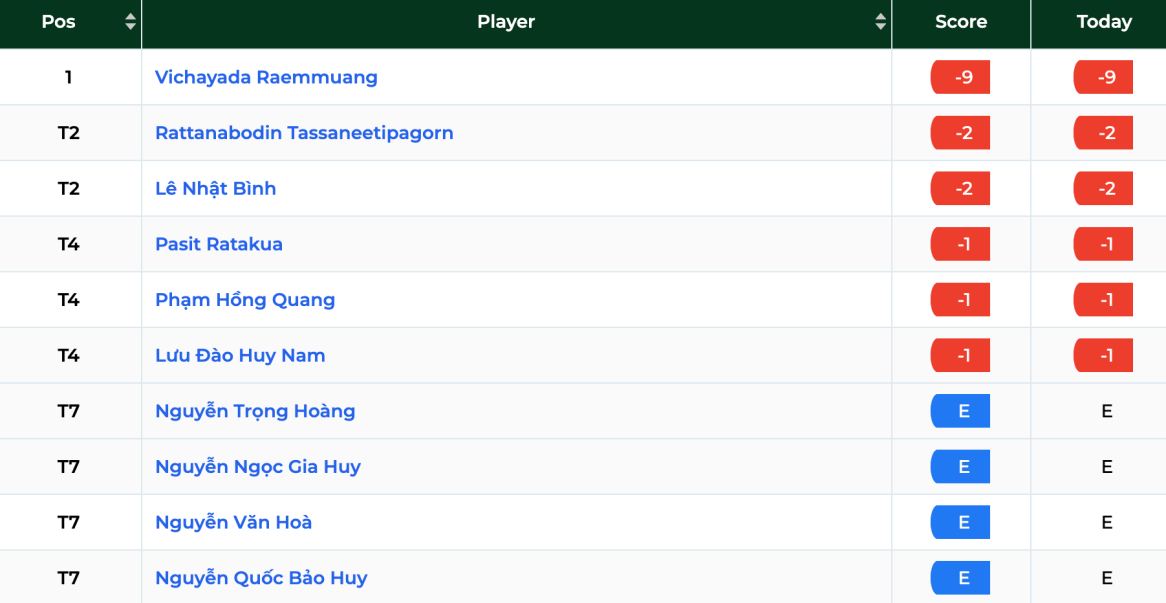The height and width of the screenshot is (603, 1166).
Task: Click the red -9 Today badge
Action: [x=1103, y=77]
